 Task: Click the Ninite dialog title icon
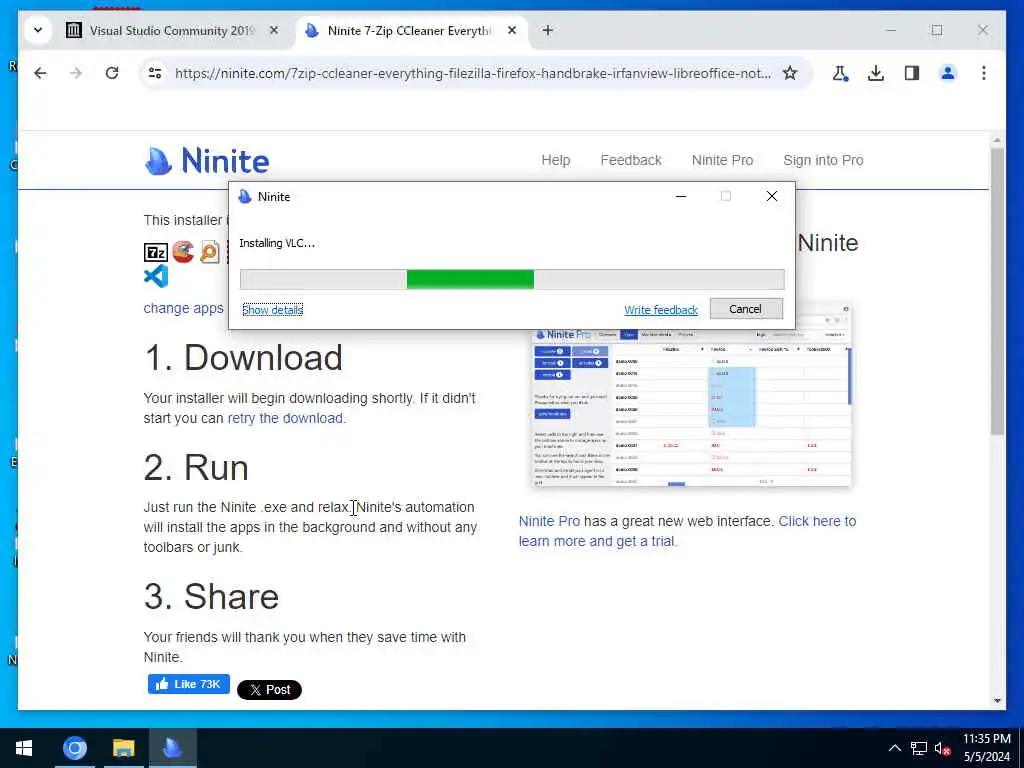(245, 197)
